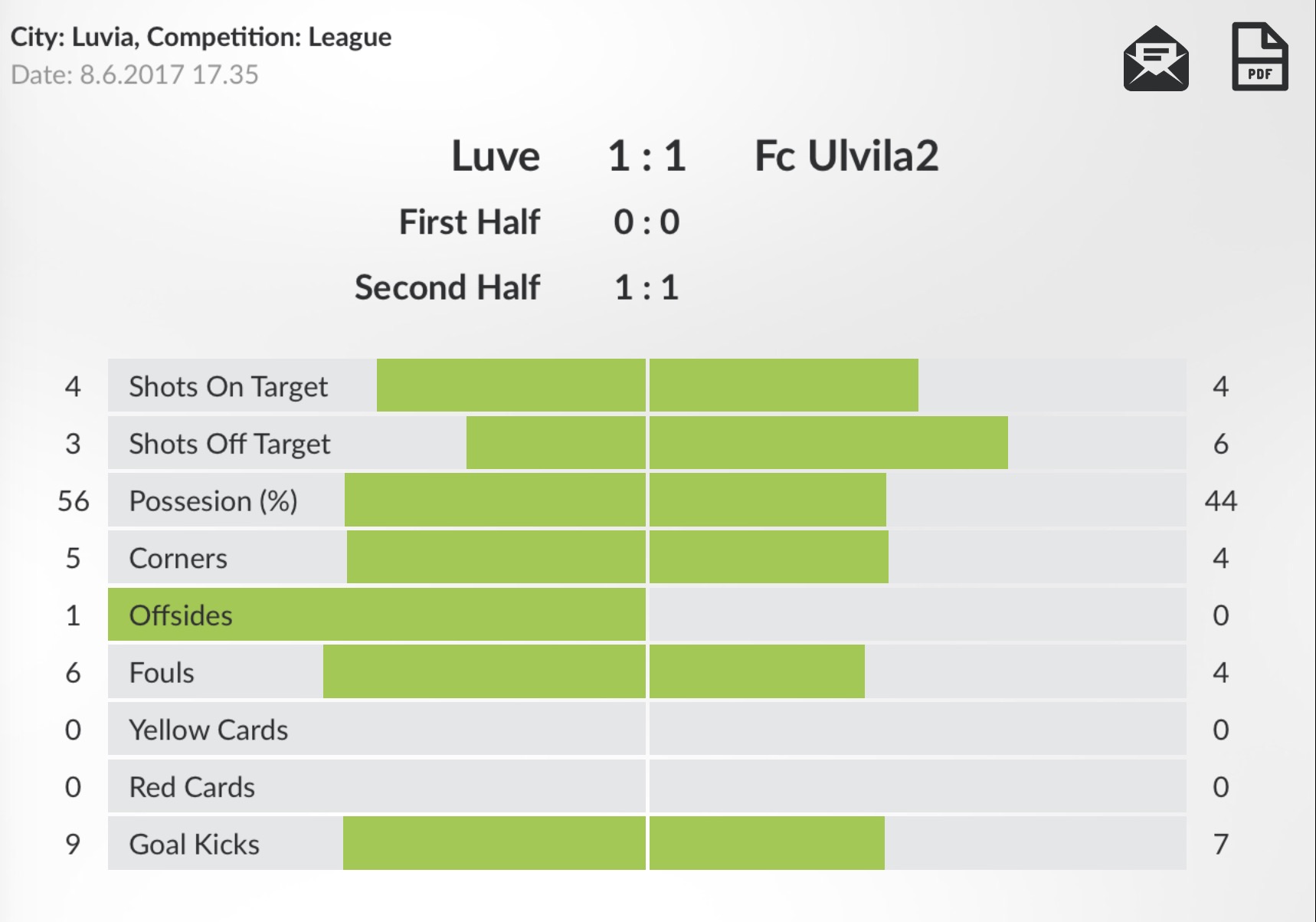
Task: Select the Shots On Target row label
Action: click(x=228, y=386)
